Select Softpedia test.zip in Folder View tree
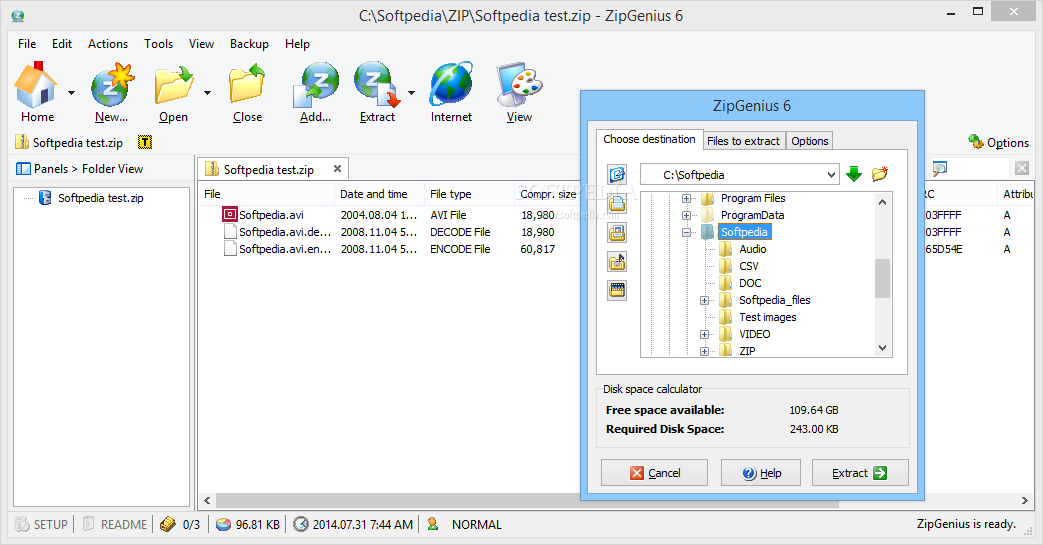Screen dimensions: 1043x545 [x=100, y=198]
